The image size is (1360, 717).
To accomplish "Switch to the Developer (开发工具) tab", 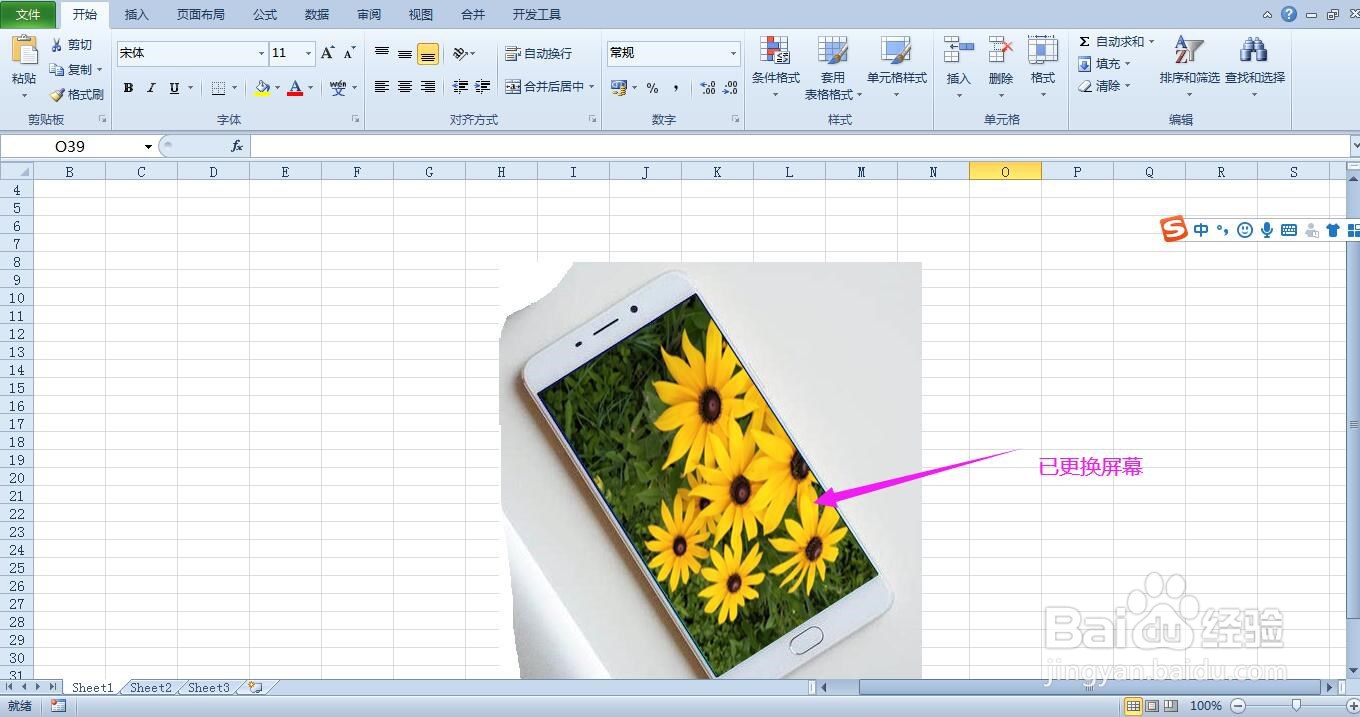I will click(x=537, y=15).
